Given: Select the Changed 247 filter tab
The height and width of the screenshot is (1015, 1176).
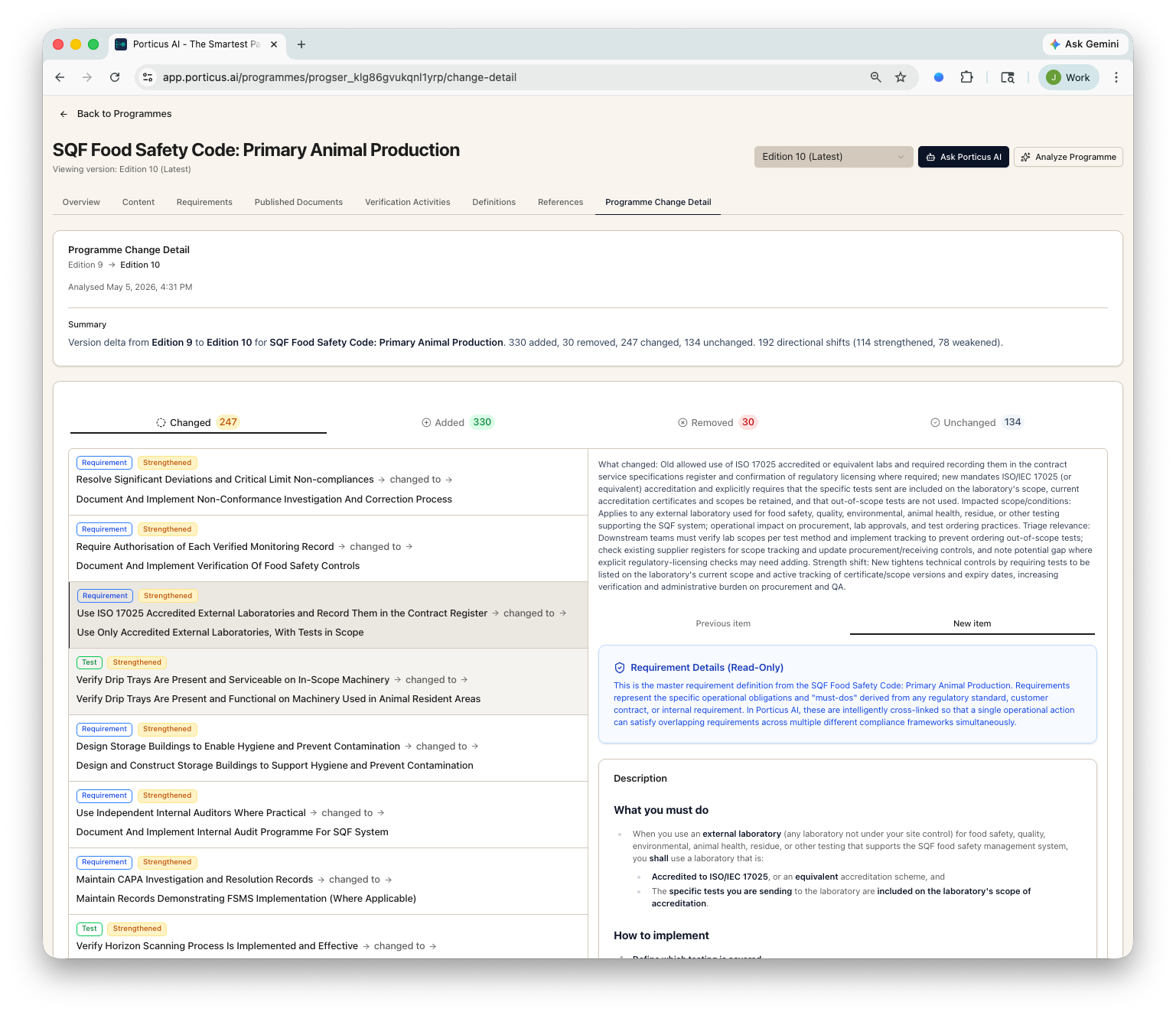Looking at the screenshot, I should pos(198,422).
